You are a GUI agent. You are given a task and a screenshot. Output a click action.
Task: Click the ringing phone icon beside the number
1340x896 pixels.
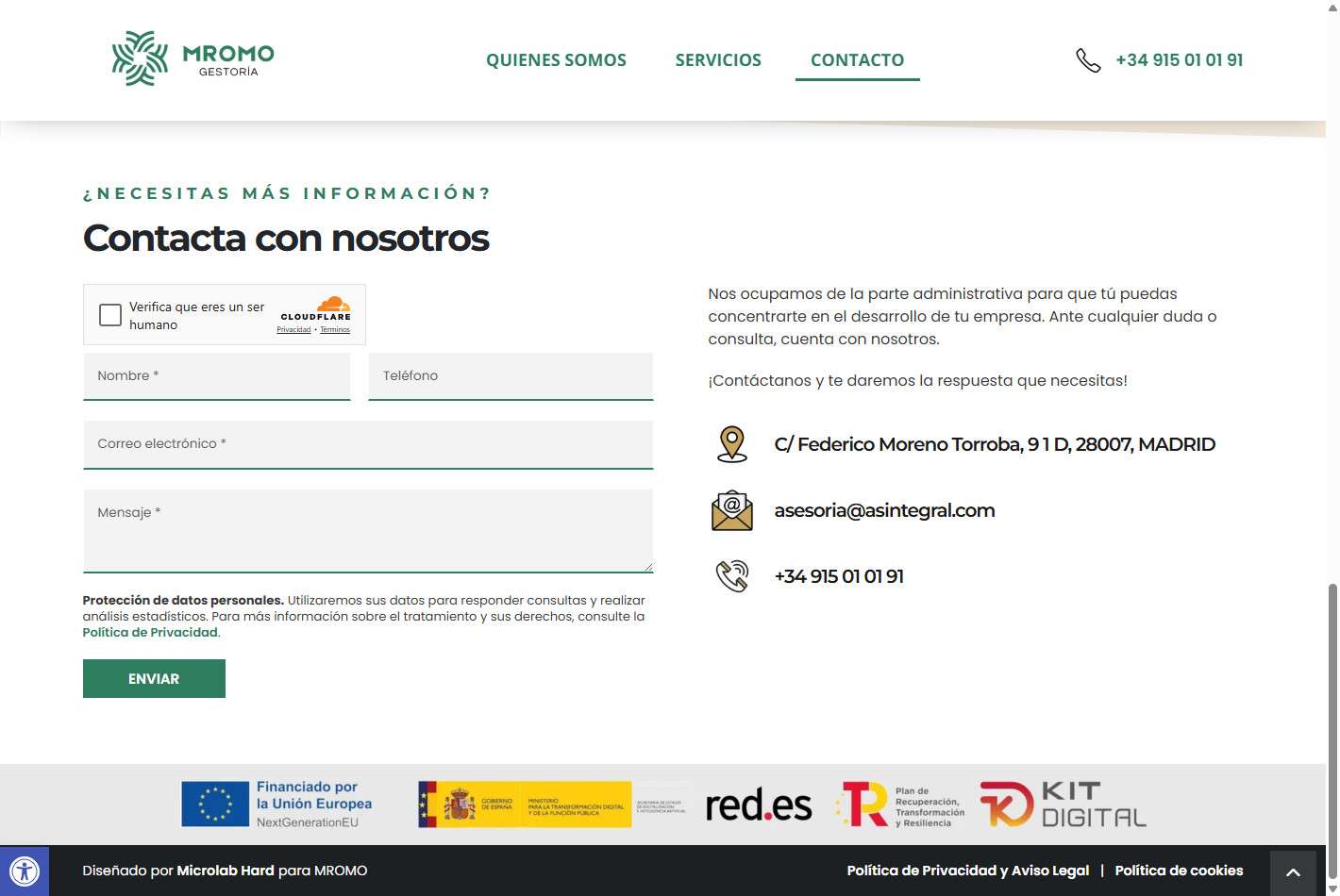point(731,576)
